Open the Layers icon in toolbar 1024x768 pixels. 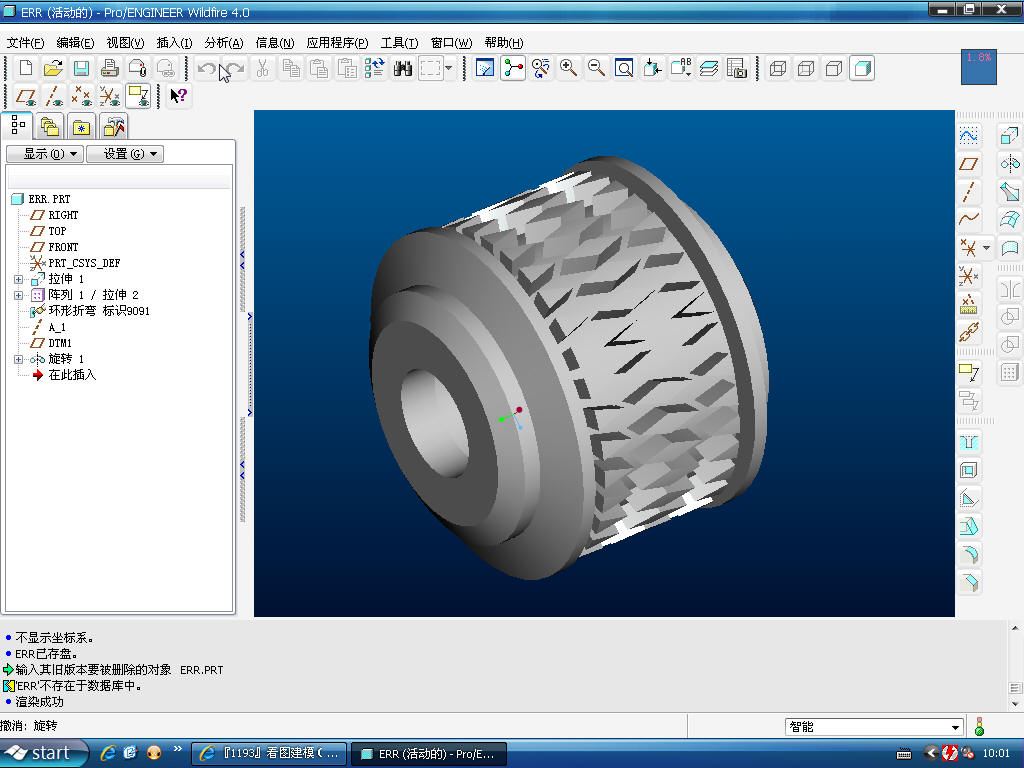[709, 68]
